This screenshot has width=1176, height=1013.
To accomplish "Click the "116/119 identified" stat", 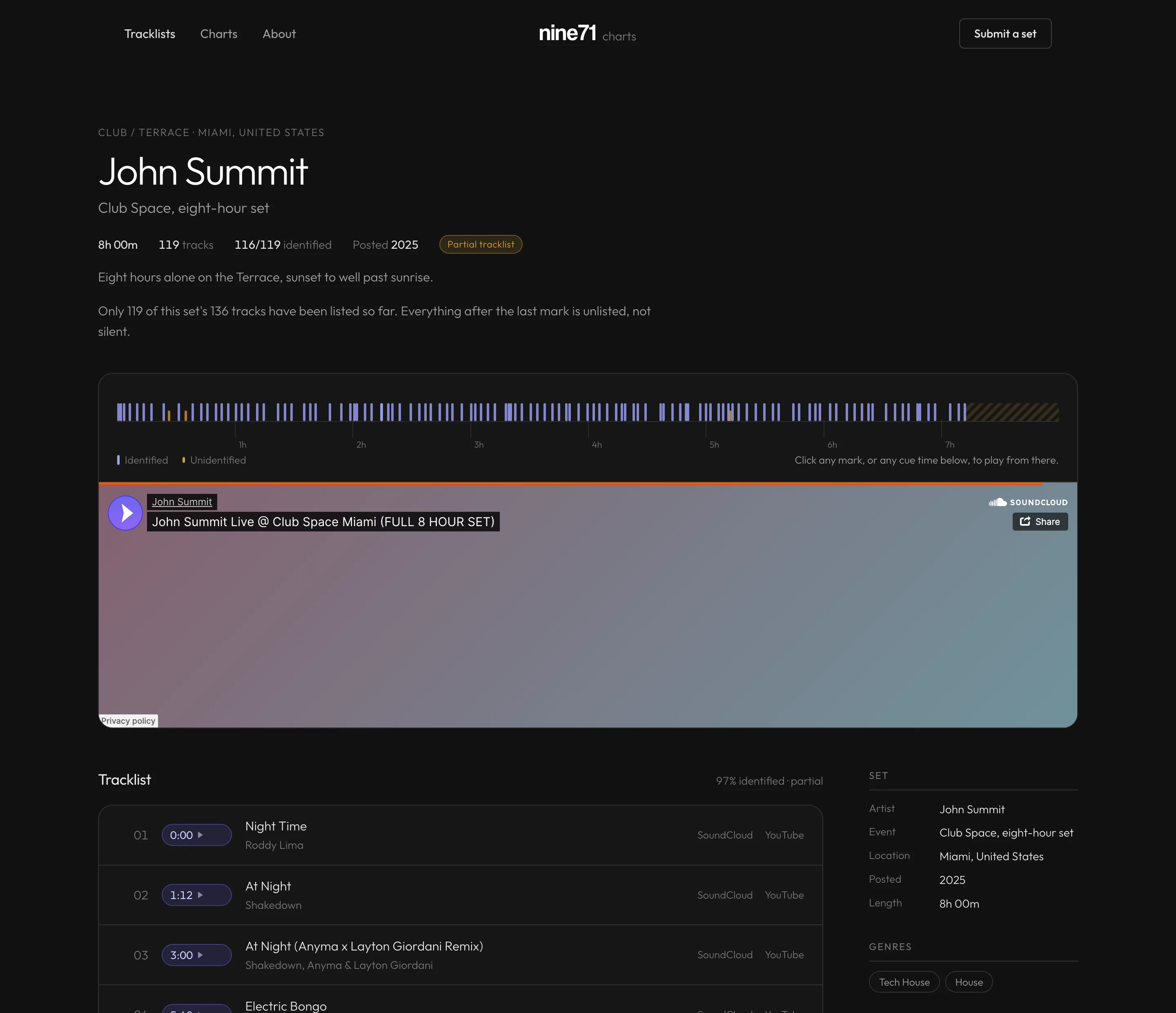I will (x=283, y=245).
